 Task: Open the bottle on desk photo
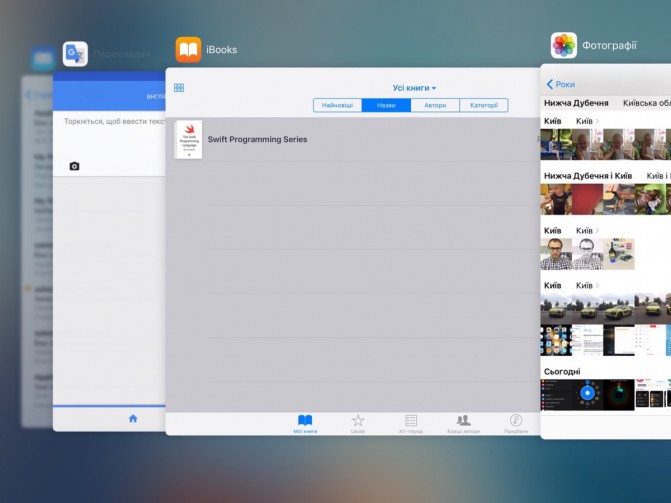[618, 254]
